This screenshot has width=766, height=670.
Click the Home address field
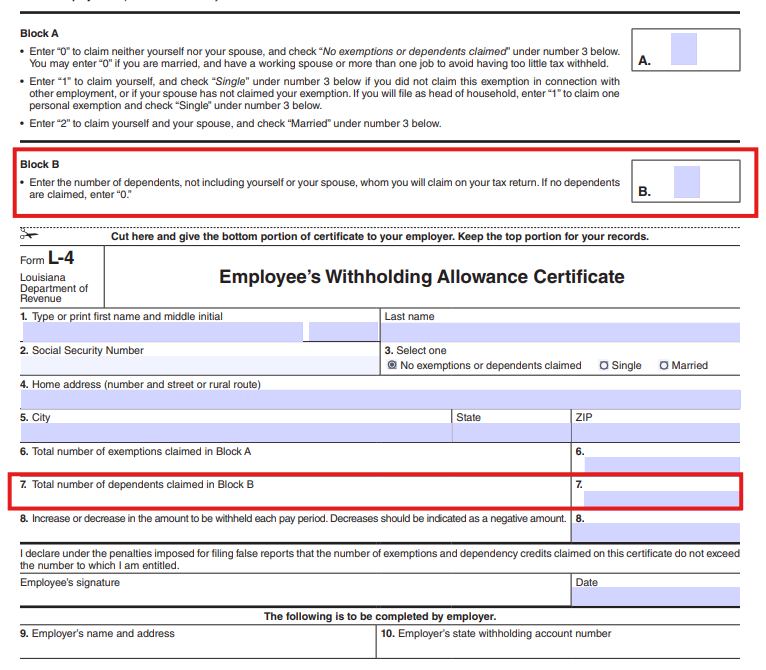(380, 400)
